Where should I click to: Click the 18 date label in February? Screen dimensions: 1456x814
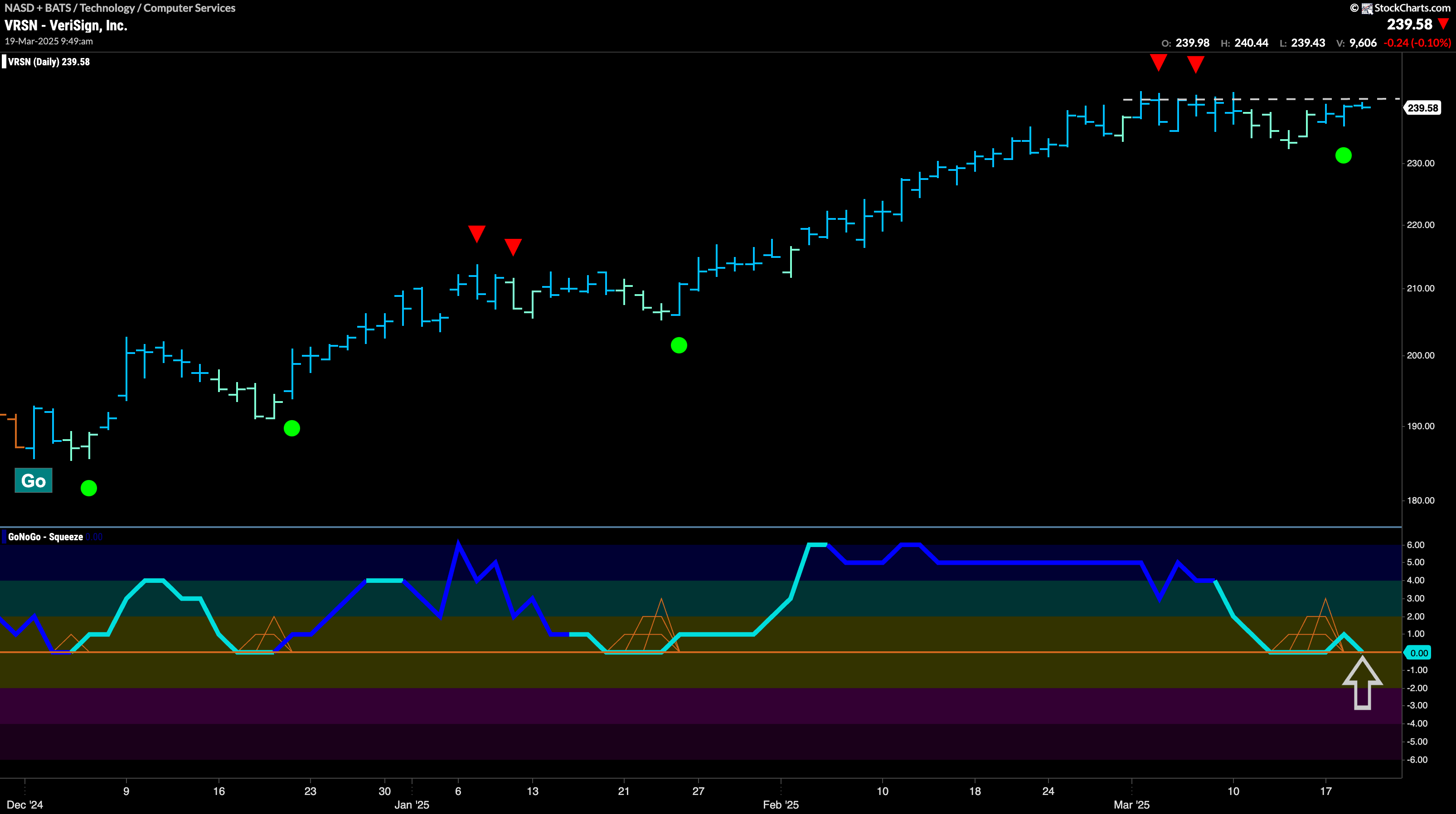pos(975,791)
